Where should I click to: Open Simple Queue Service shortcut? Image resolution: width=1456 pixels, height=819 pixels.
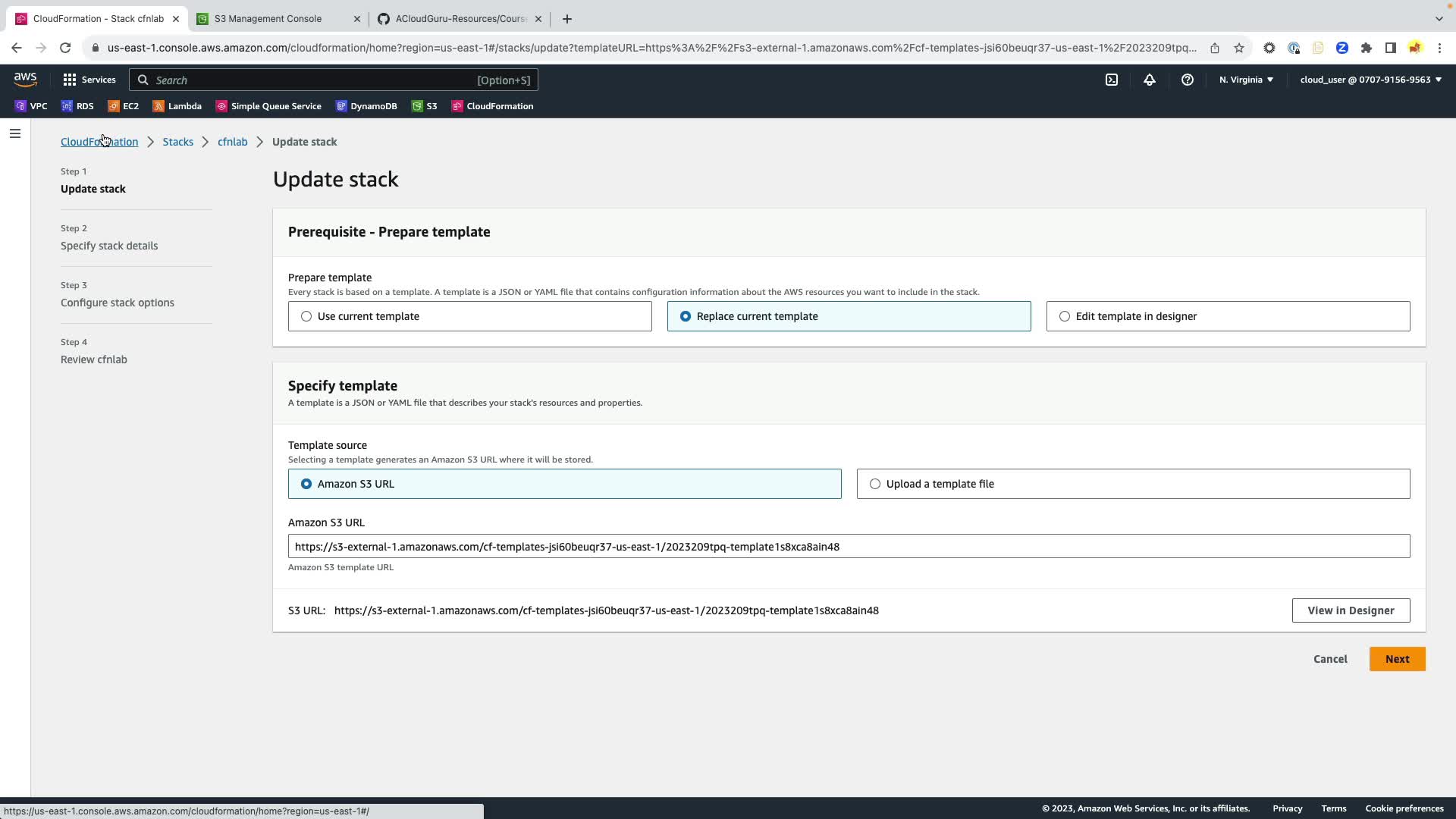(268, 106)
